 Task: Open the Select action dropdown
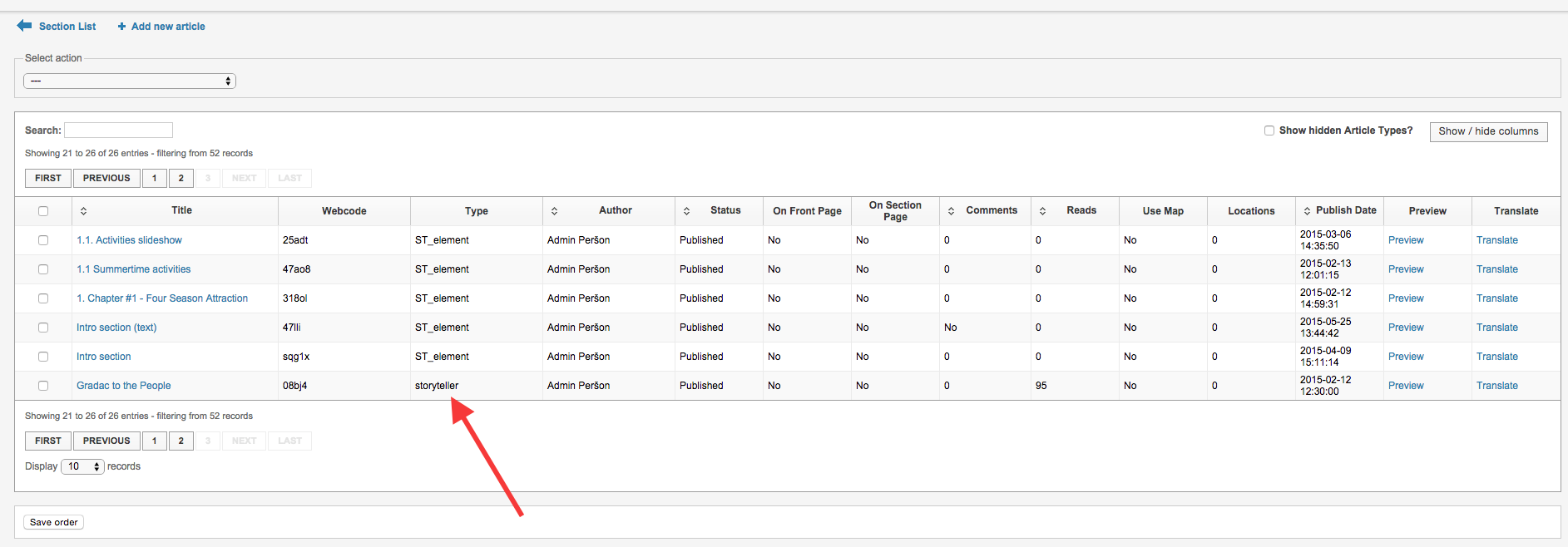click(130, 81)
